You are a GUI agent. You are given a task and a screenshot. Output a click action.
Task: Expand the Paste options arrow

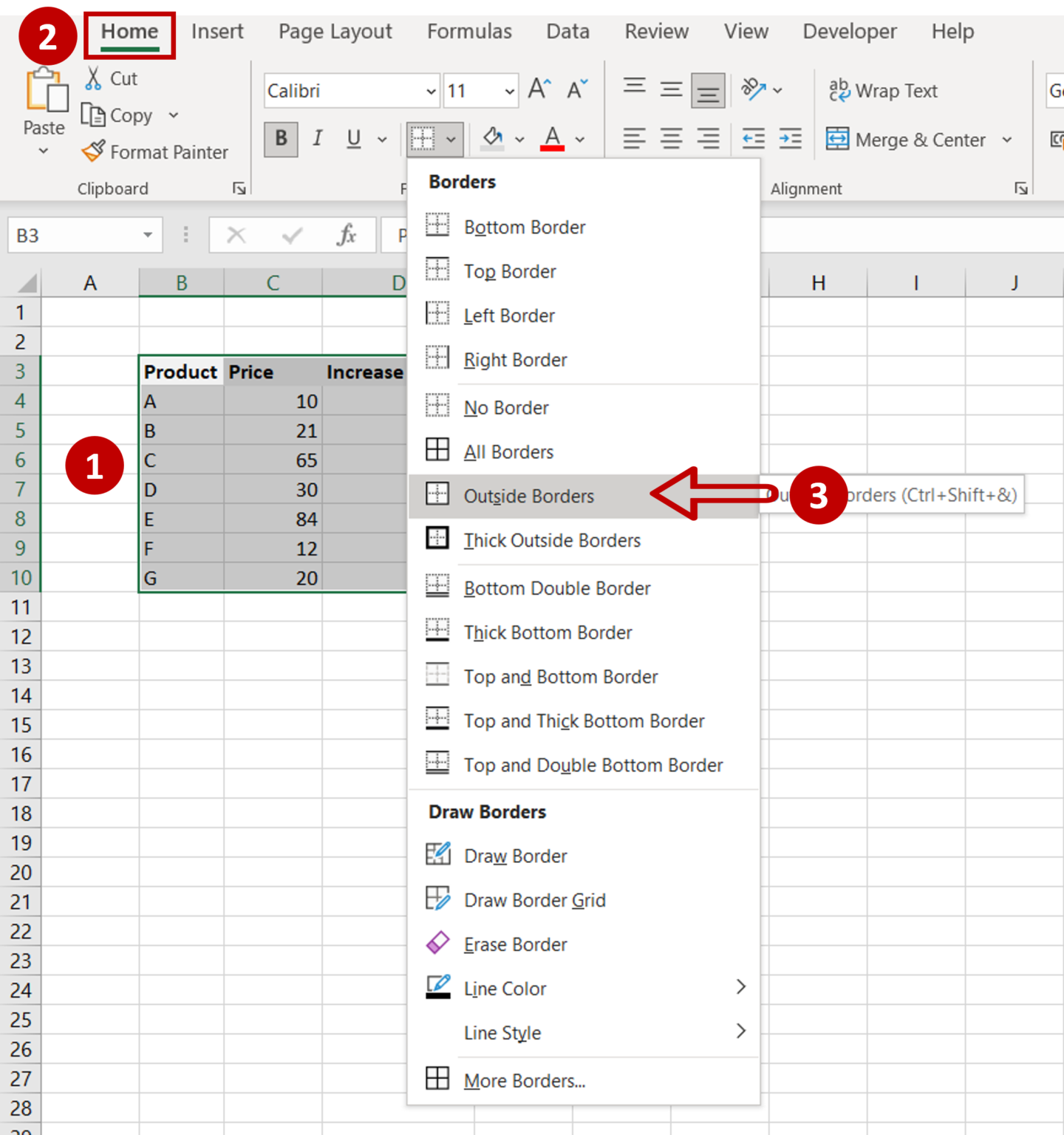[43, 151]
